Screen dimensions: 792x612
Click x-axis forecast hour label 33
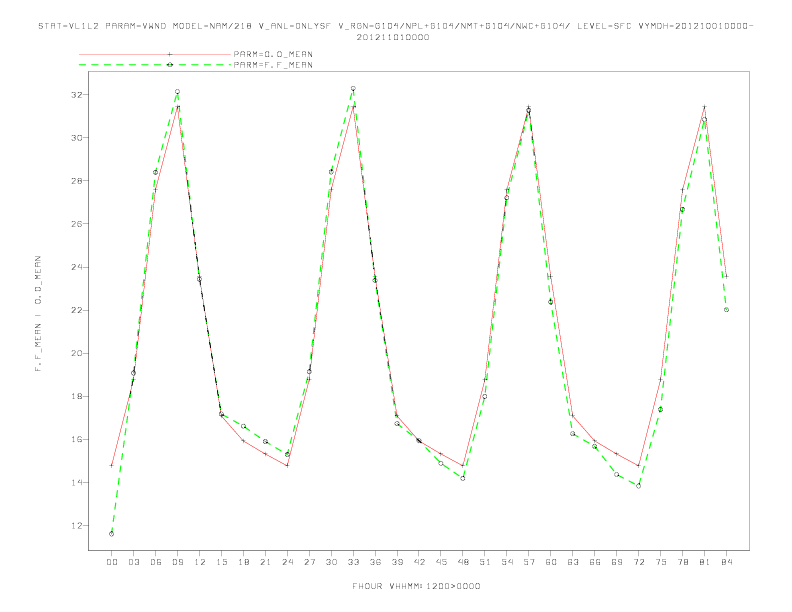tap(353, 562)
